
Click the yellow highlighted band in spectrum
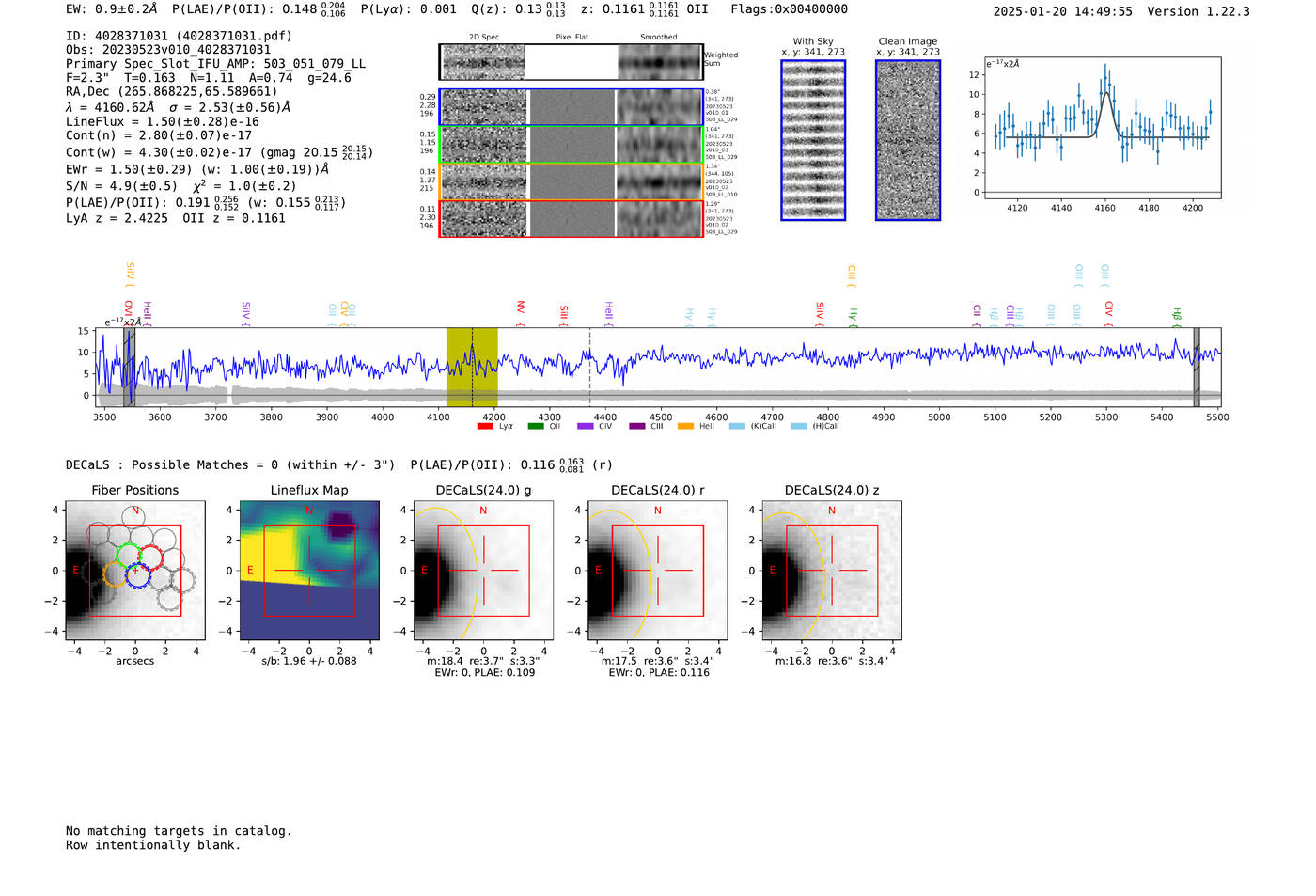[472, 367]
